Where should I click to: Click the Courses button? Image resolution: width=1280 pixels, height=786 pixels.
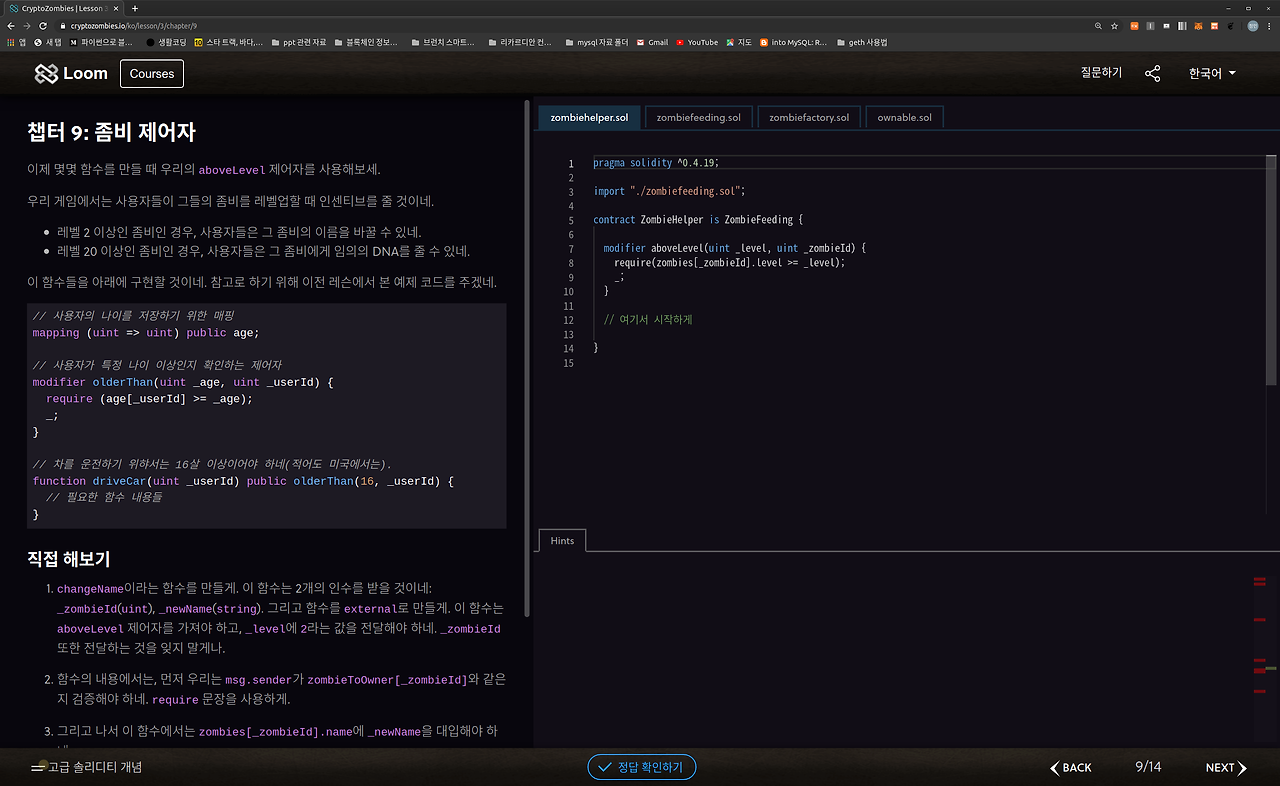[152, 73]
